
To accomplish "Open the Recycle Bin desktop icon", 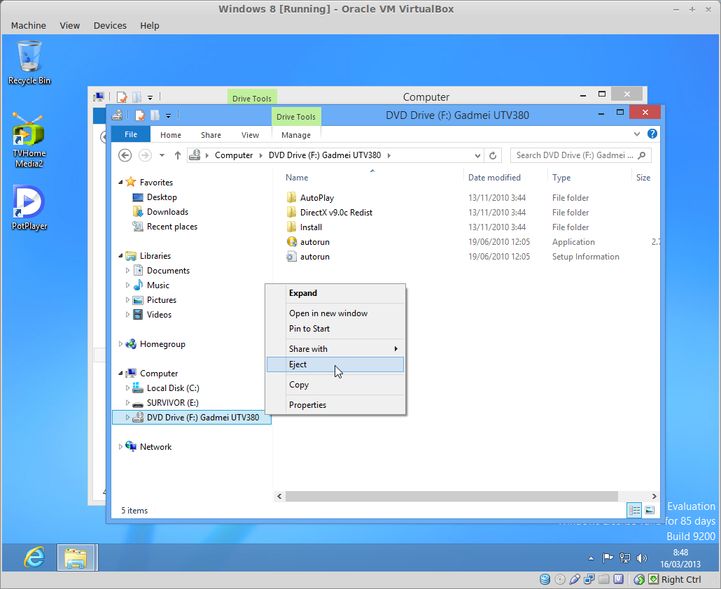I will [29, 63].
